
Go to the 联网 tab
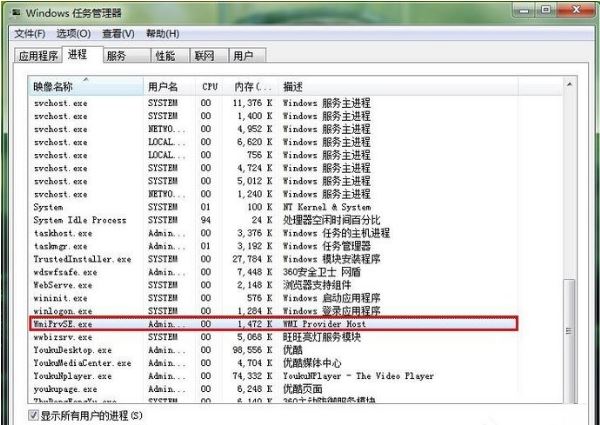coord(209,56)
